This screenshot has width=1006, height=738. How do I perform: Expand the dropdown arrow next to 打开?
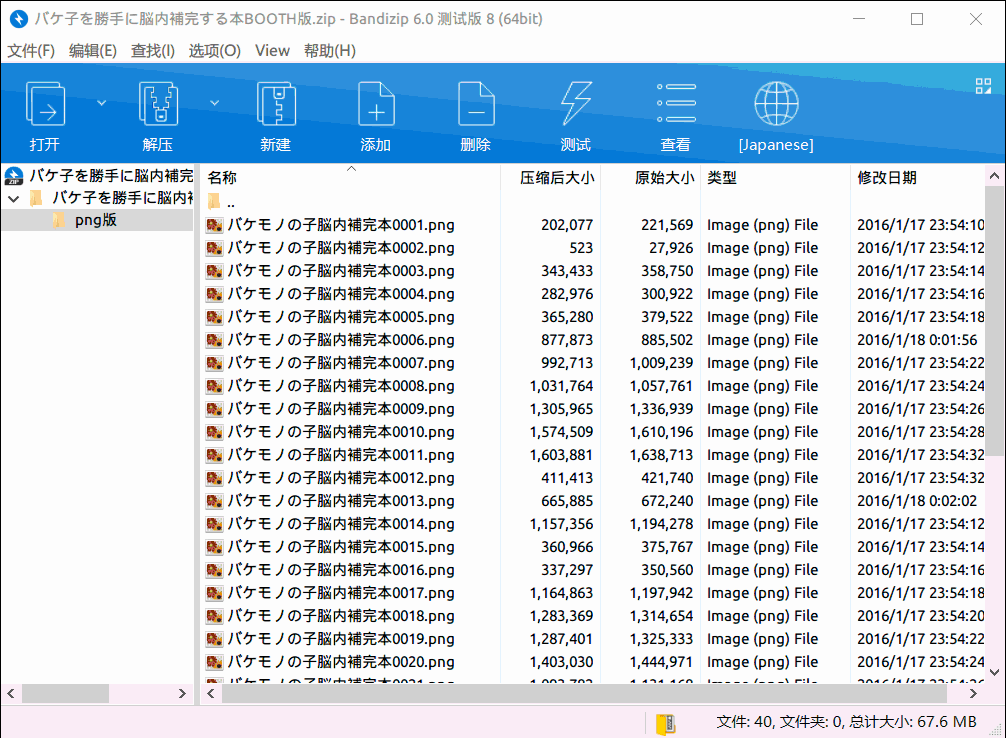pos(101,103)
